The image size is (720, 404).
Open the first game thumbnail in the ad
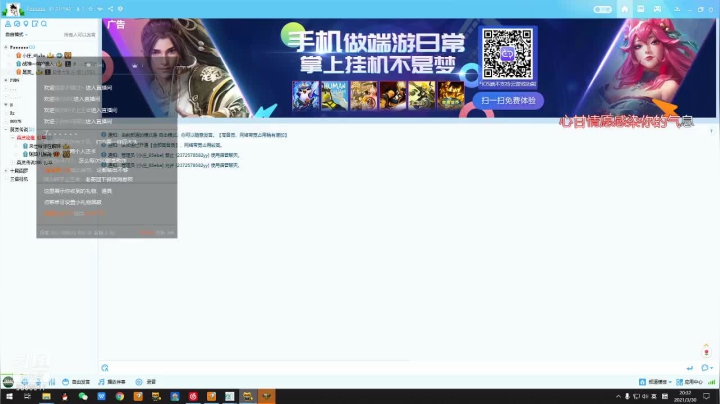(x=305, y=95)
